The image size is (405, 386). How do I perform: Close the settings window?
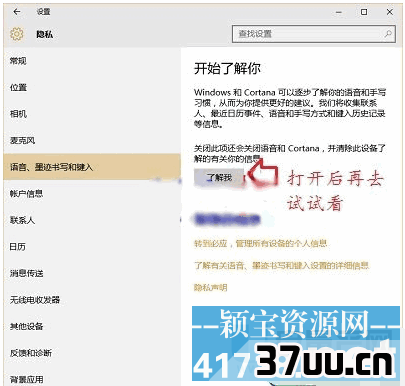pyautogui.click(x=389, y=12)
